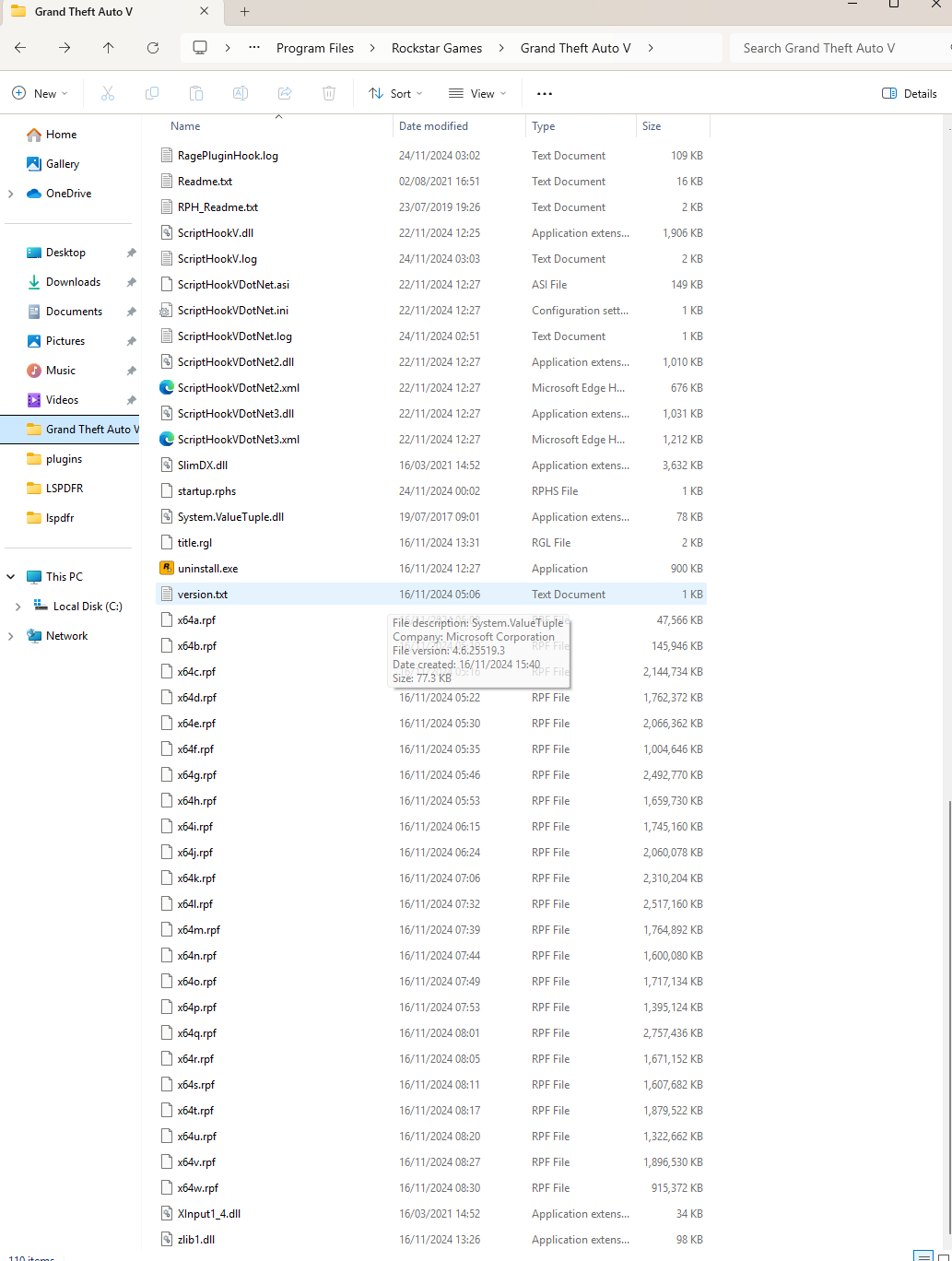The height and width of the screenshot is (1261, 952).
Task: Open the Videos folder in sidebar
Action: click(62, 400)
